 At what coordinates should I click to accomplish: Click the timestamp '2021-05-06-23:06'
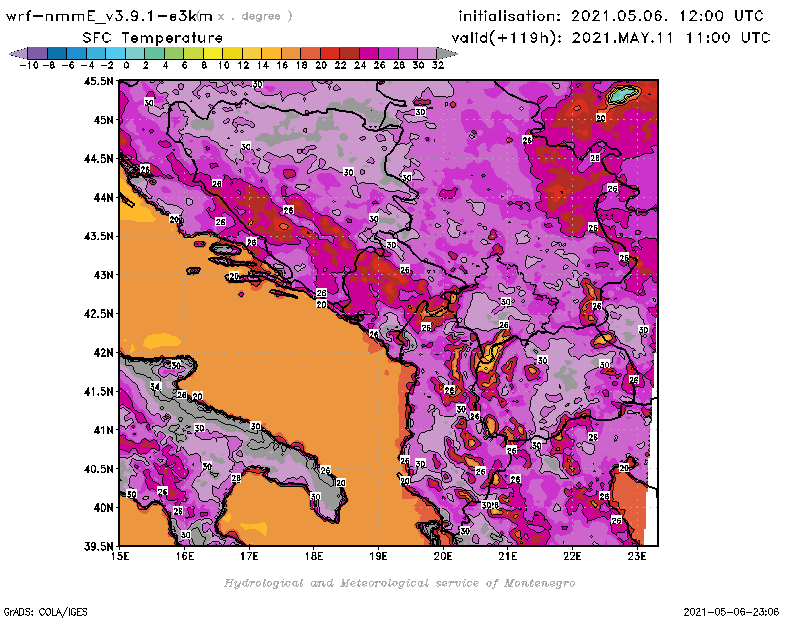731,612
